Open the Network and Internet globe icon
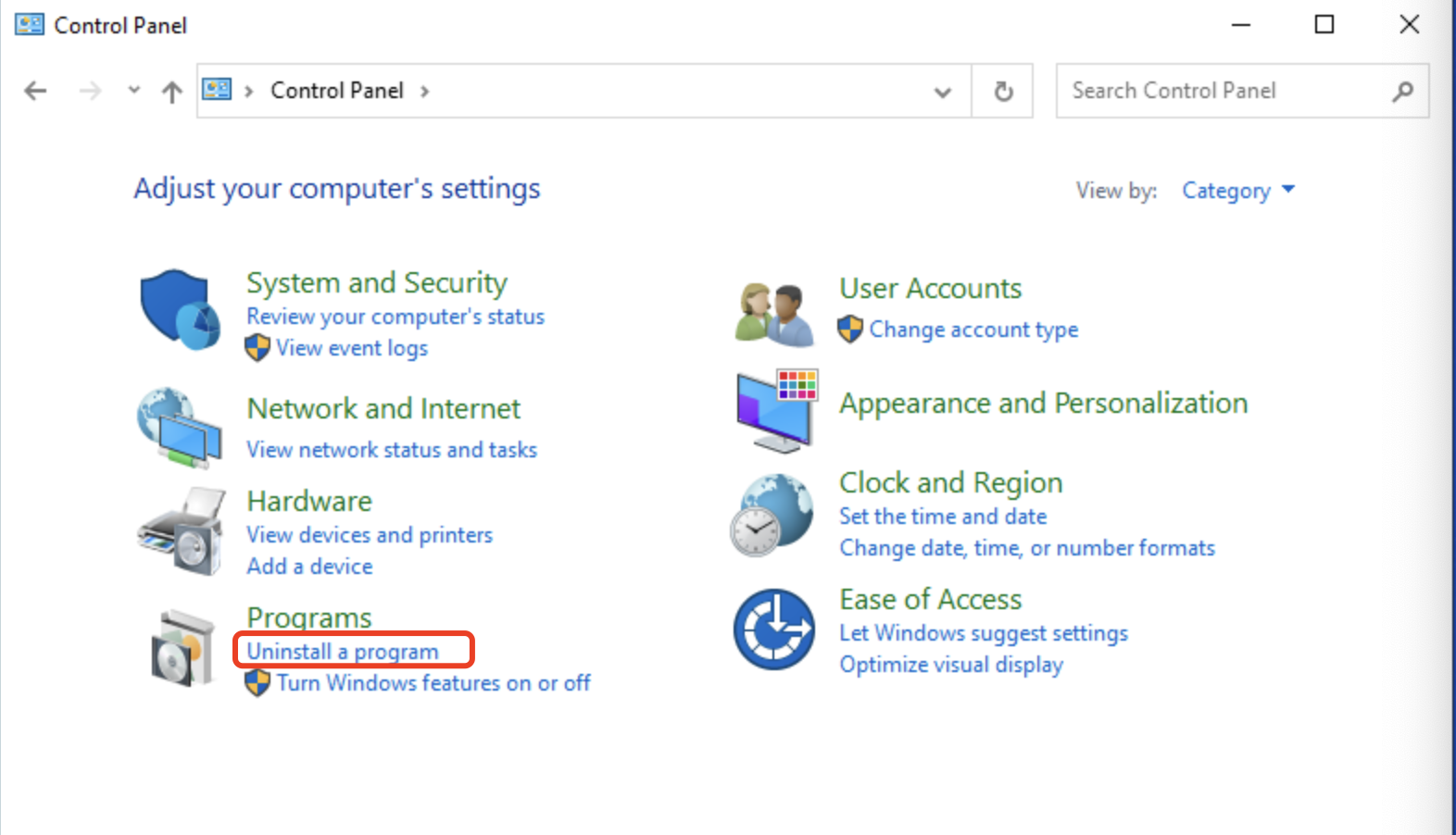Screen dimensions: 1456x835 (180, 428)
